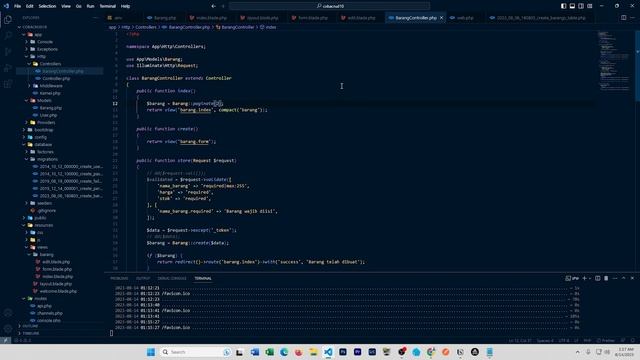Kill terminal using the trash icon

(x=606, y=278)
